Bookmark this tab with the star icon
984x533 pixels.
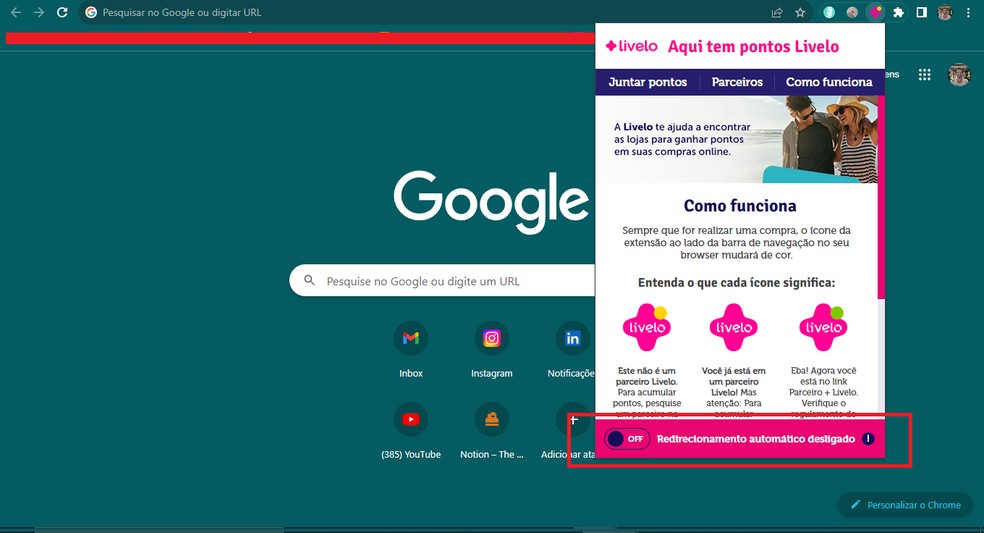[800, 12]
